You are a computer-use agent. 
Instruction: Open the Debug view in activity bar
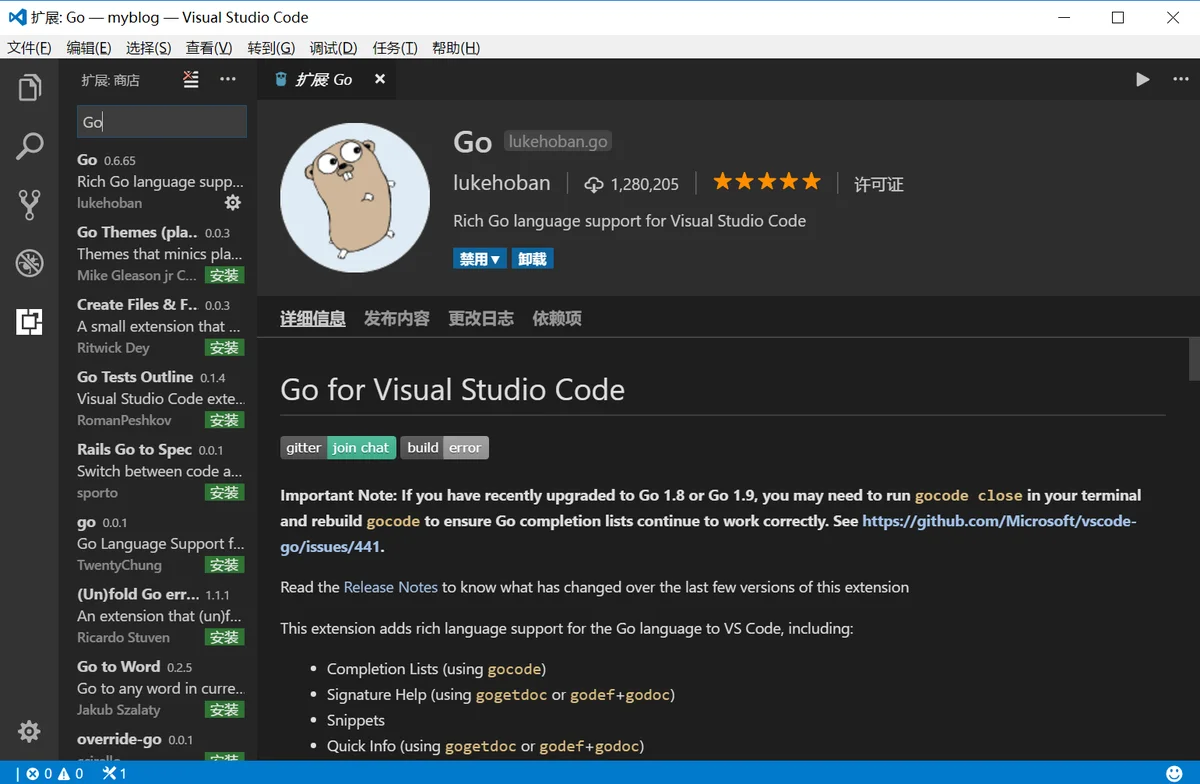(x=29, y=263)
